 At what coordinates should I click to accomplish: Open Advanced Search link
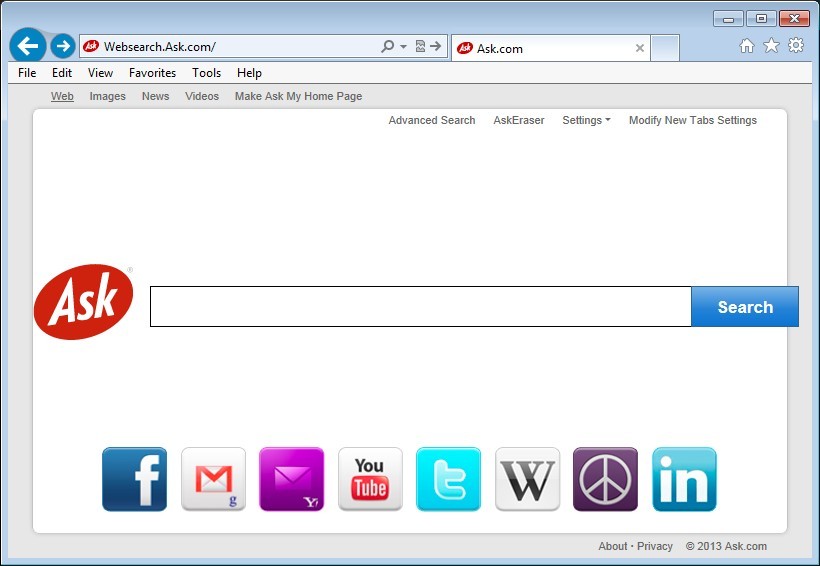tap(432, 120)
